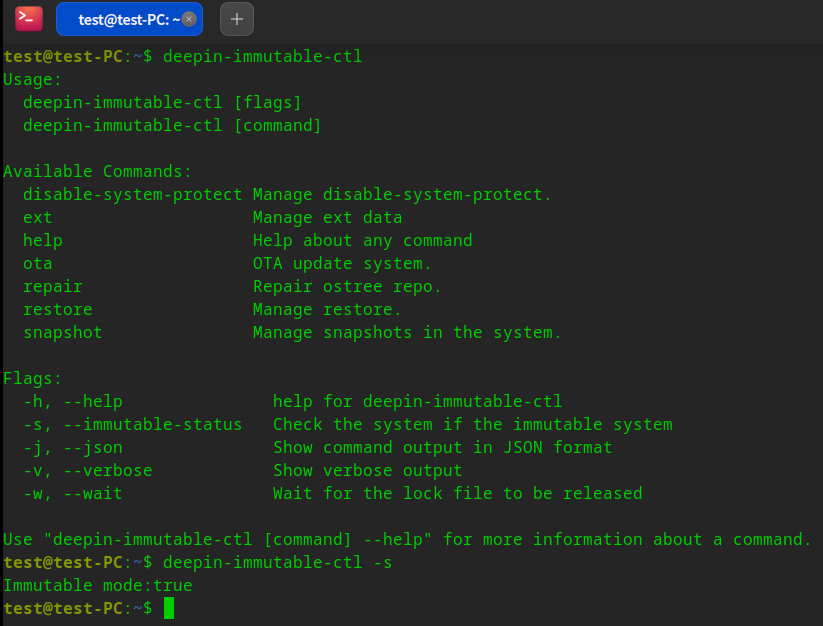Click the terminal app icon
Screen dimensions: 823x626
click(x=29, y=18)
